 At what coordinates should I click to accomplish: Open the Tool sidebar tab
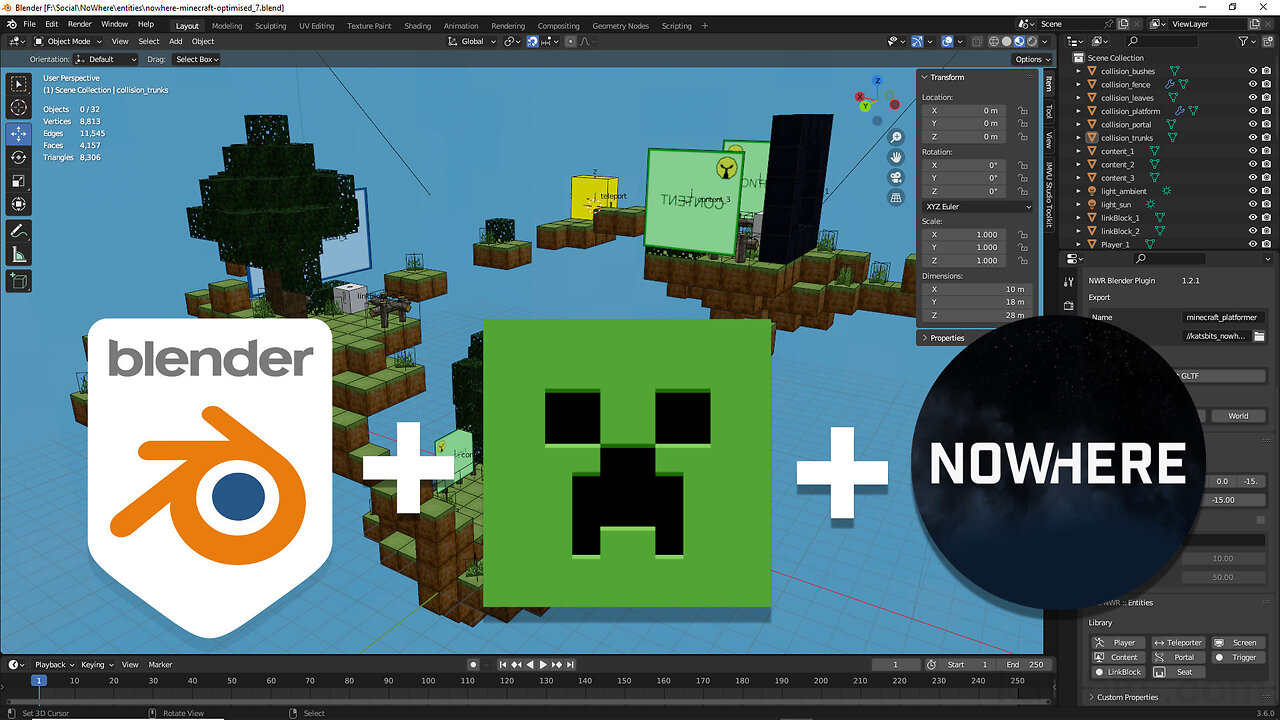(x=1048, y=111)
